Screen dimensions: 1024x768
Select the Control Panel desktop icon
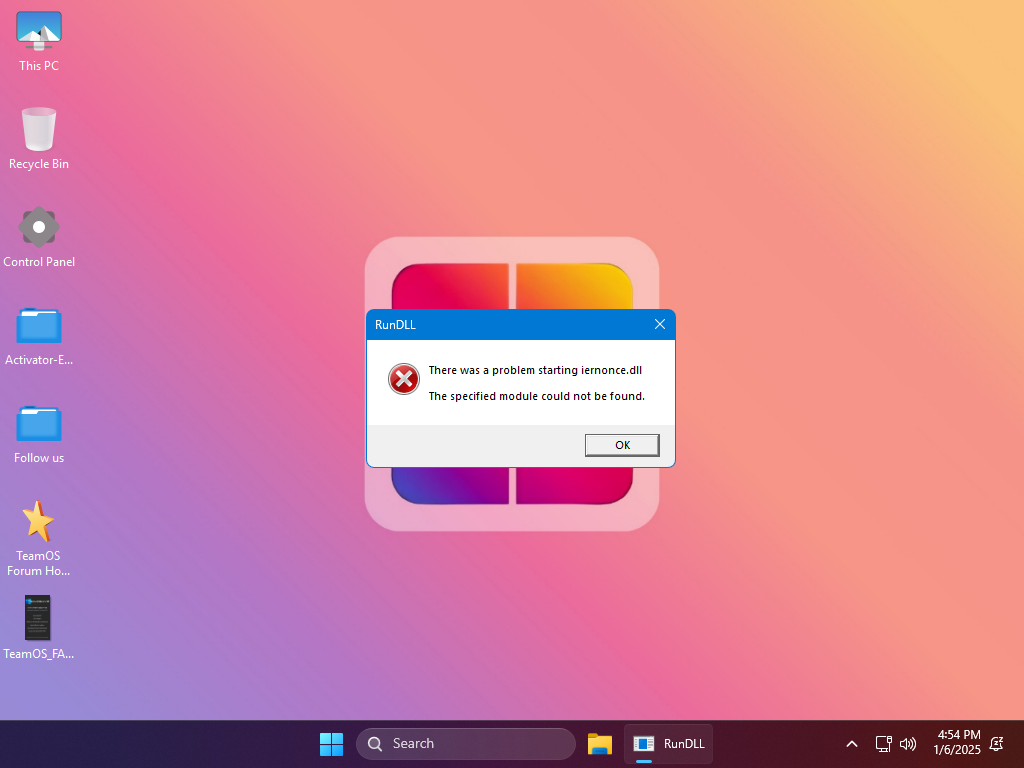tap(39, 236)
